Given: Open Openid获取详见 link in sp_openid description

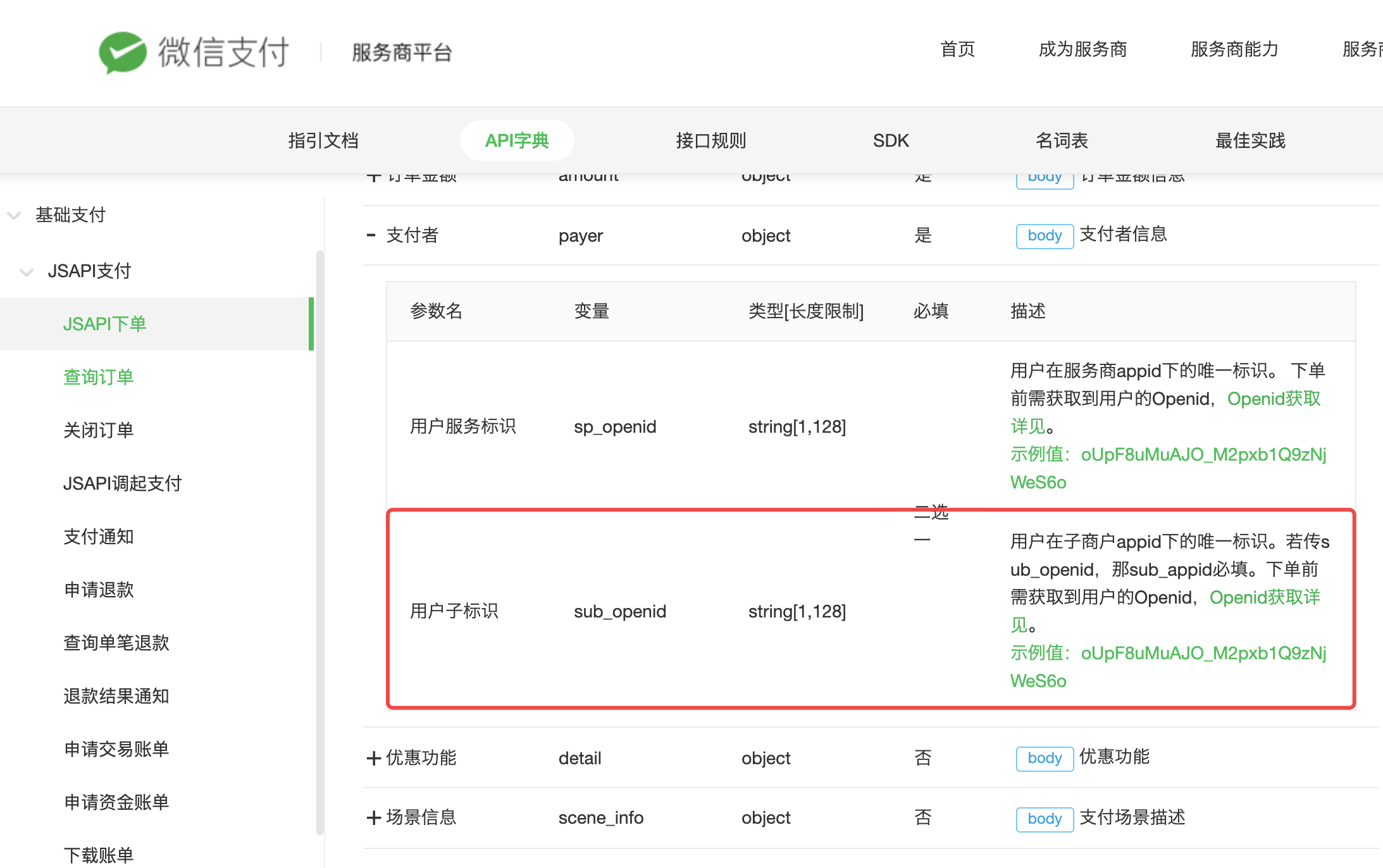Looking at the screenshot, I should pos(1274,399).
